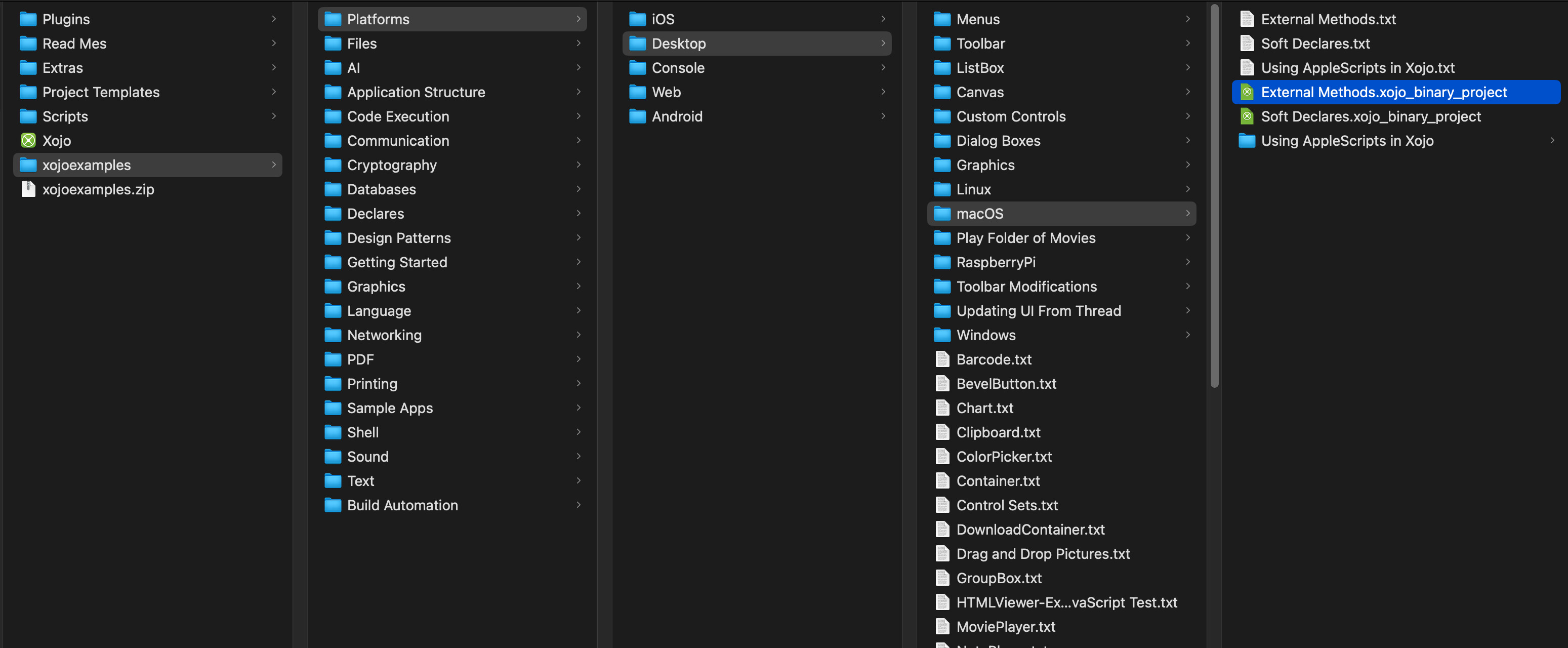
Task: Click the Android folder icon
Action: click(637, 116)
